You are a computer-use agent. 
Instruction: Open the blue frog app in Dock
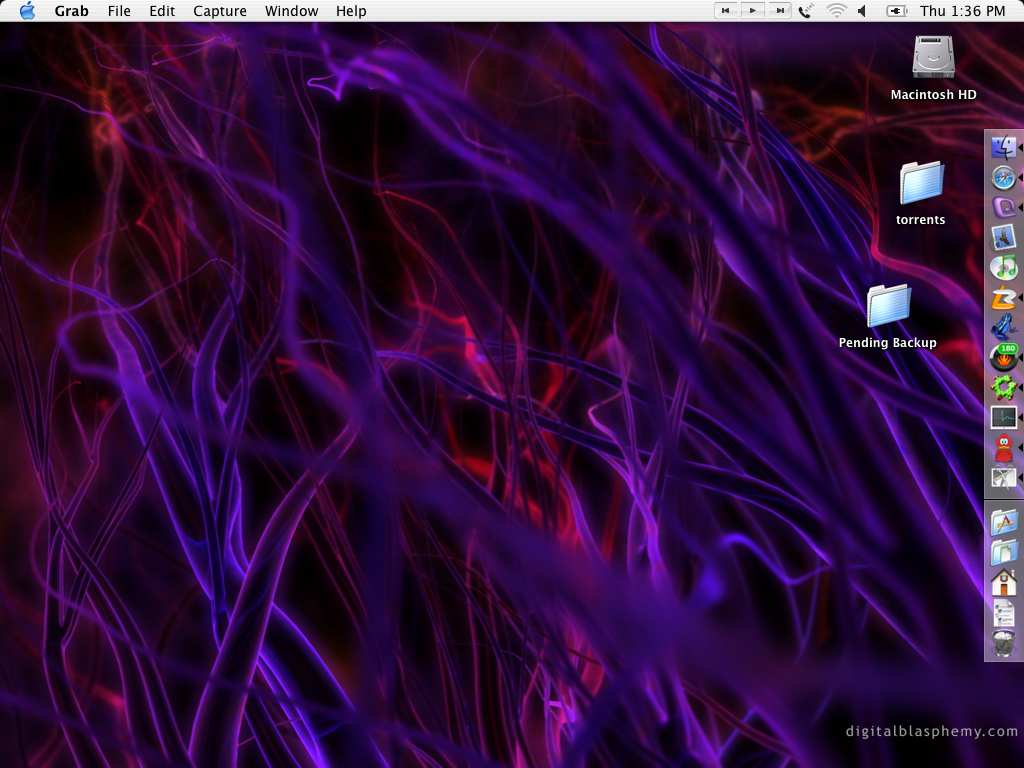pos(1003,327)
